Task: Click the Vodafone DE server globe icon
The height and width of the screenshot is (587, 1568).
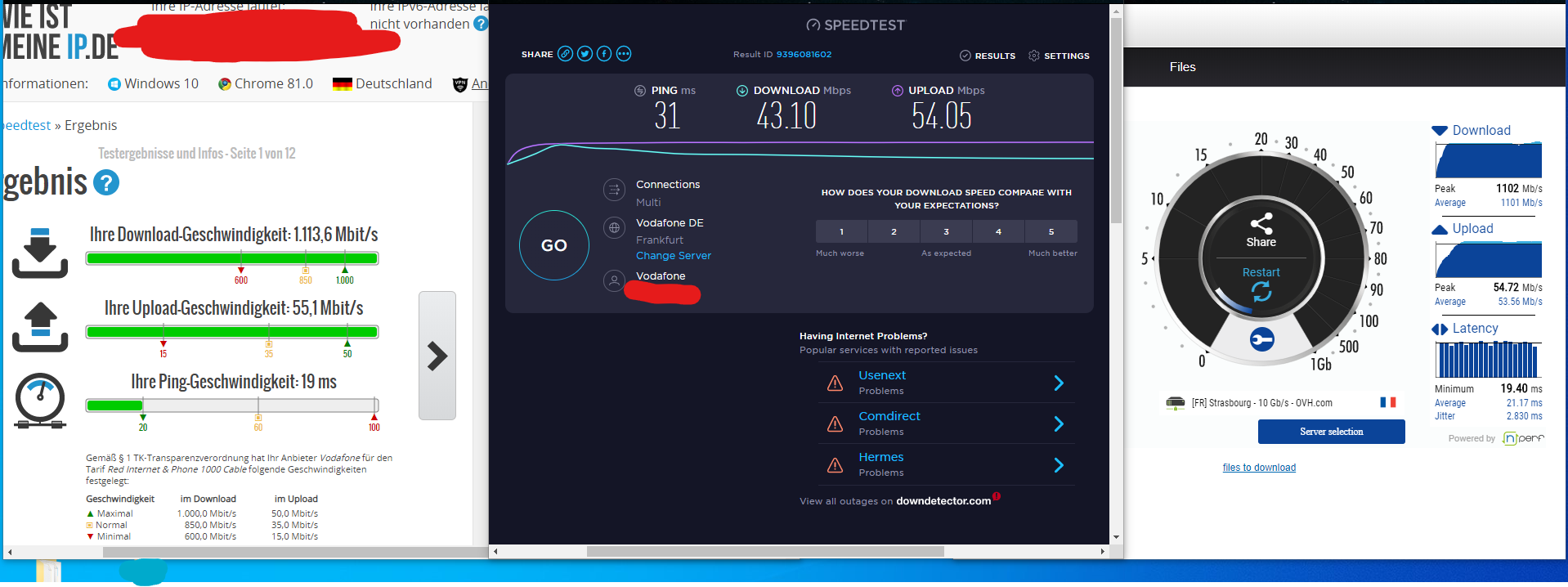Action: 614,228
